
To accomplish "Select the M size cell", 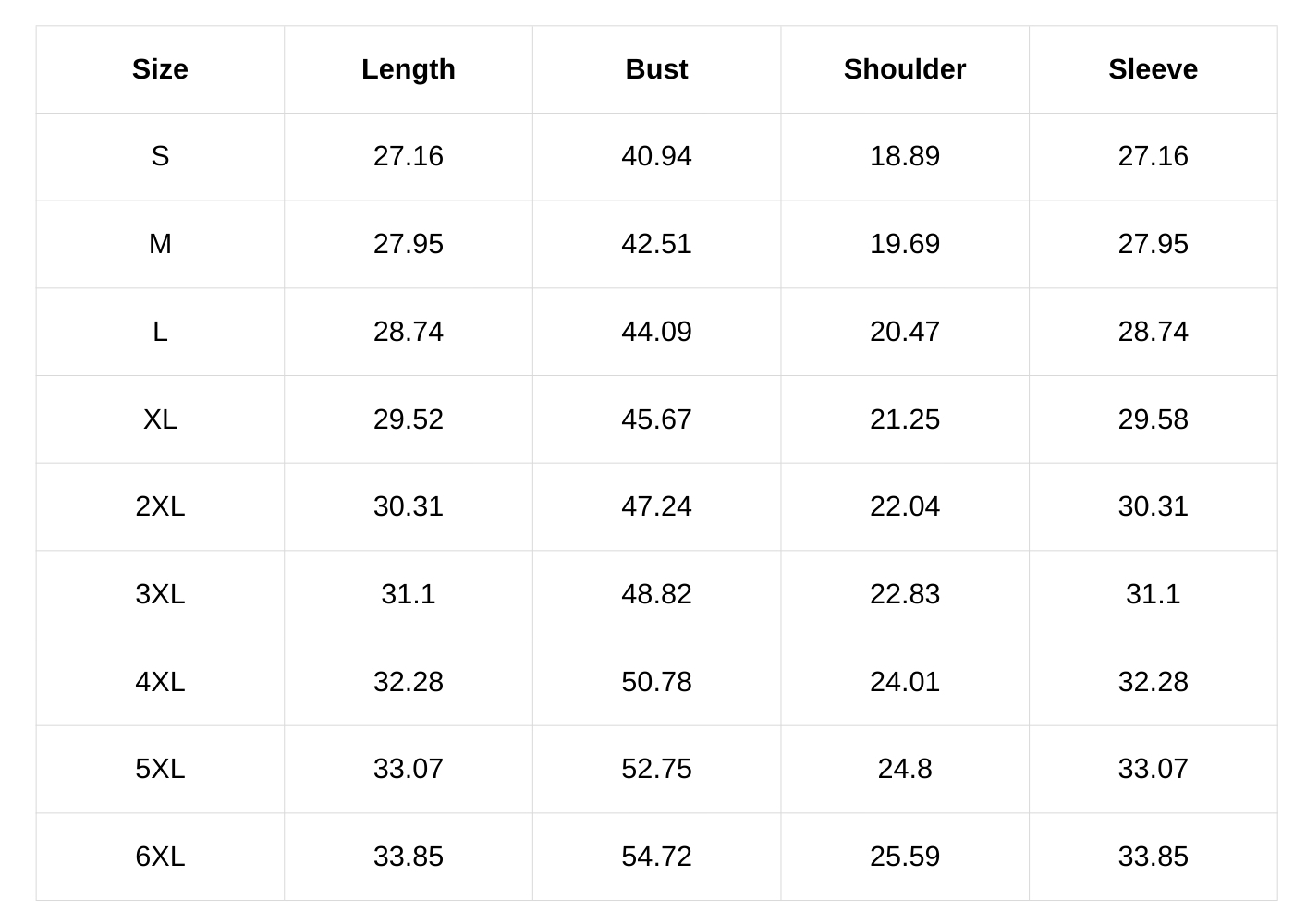I will pos(160,244).
